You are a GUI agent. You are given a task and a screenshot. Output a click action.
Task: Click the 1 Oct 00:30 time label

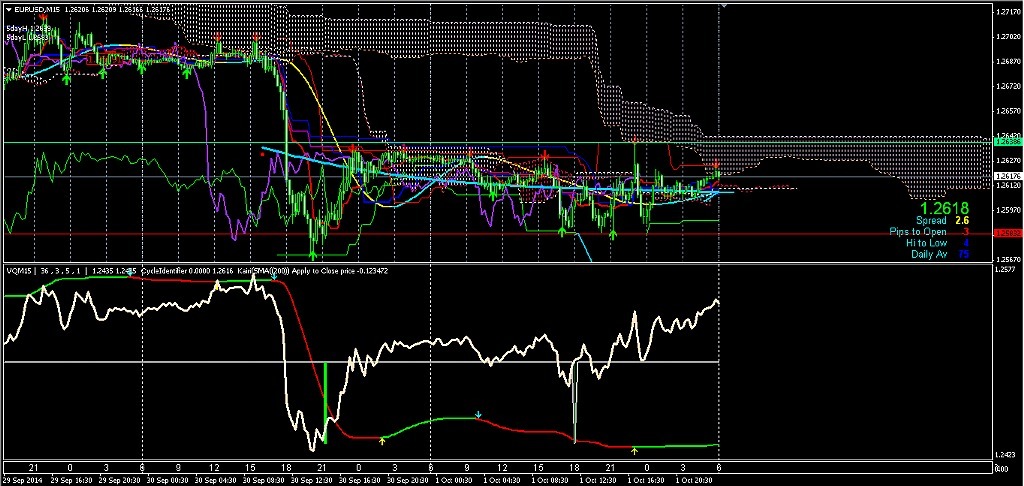pos(453,479)
